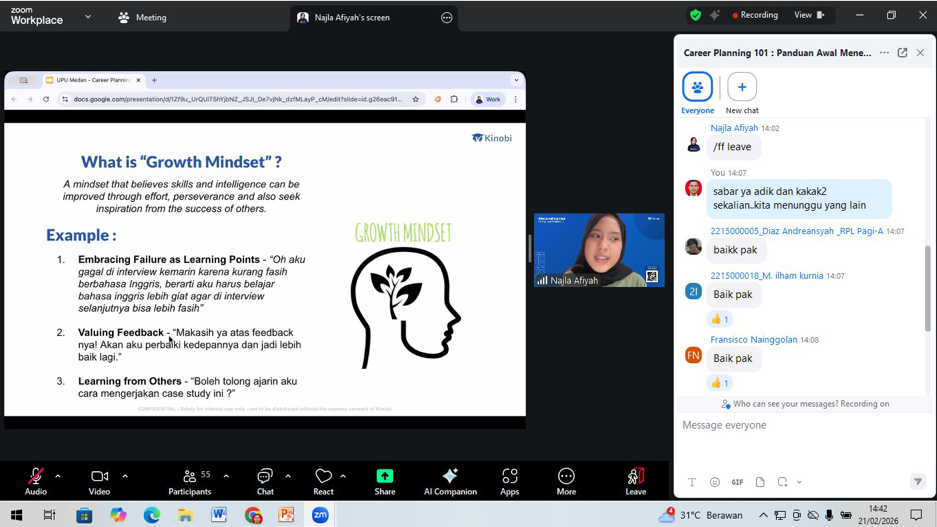Open the Participants panel
This screenshot has width=937, height=527.
click(x=189, y=481)
